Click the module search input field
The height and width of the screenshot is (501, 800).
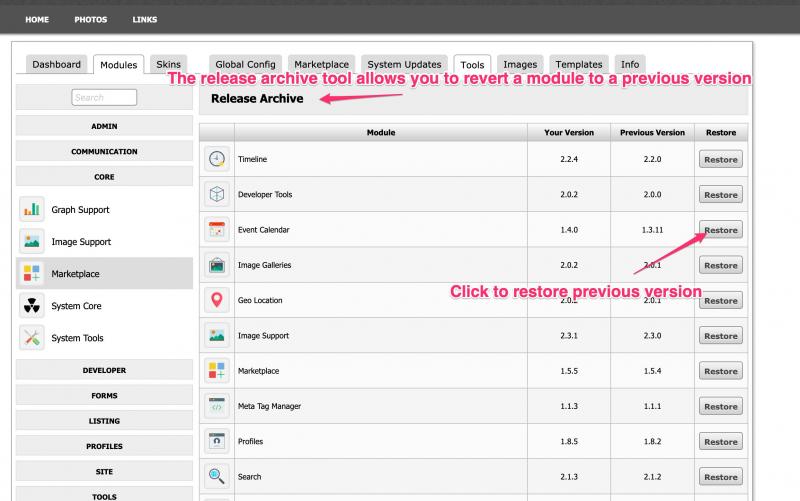[x=104, y=97]
